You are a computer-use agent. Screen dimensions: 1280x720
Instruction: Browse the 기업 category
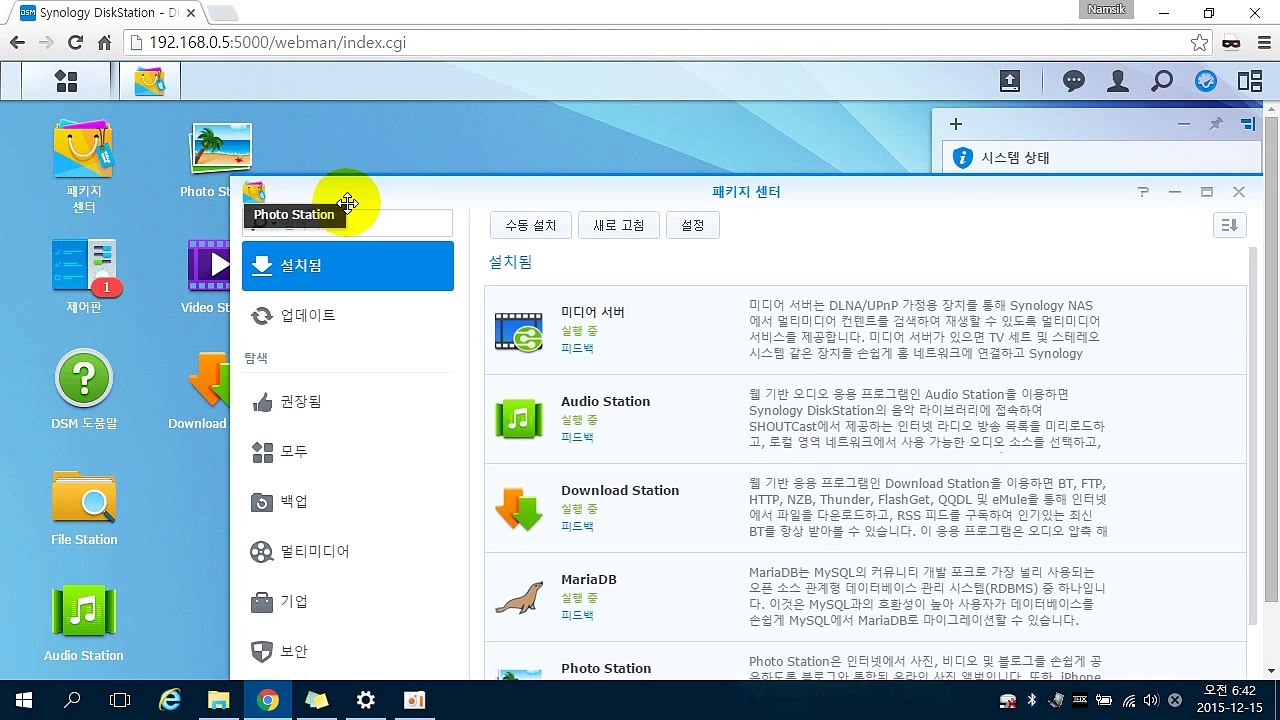coord(348,602)
